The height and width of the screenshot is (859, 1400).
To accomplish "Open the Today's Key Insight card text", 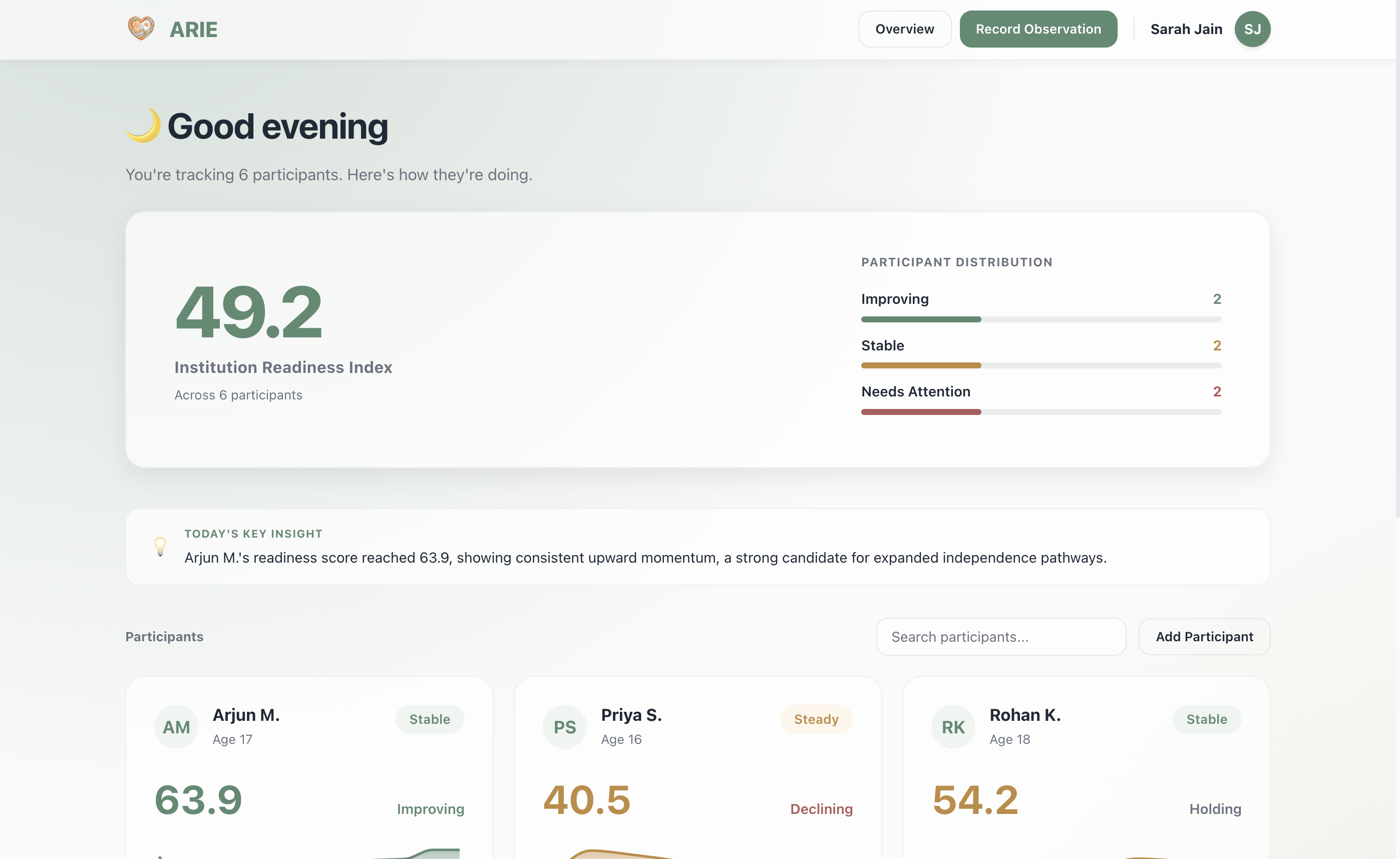I will pos(645,557).
